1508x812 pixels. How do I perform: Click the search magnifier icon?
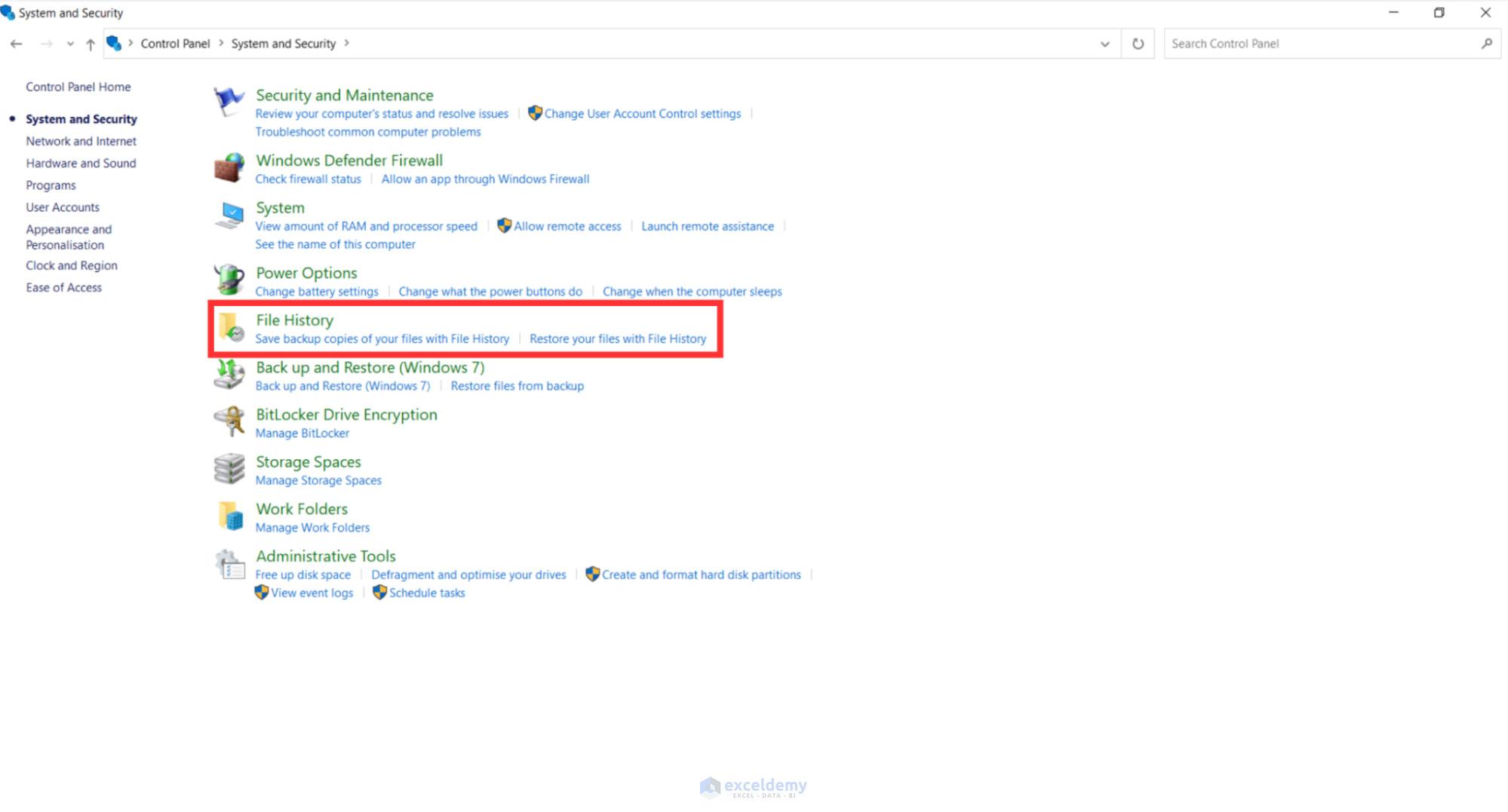click(1486, 44)
